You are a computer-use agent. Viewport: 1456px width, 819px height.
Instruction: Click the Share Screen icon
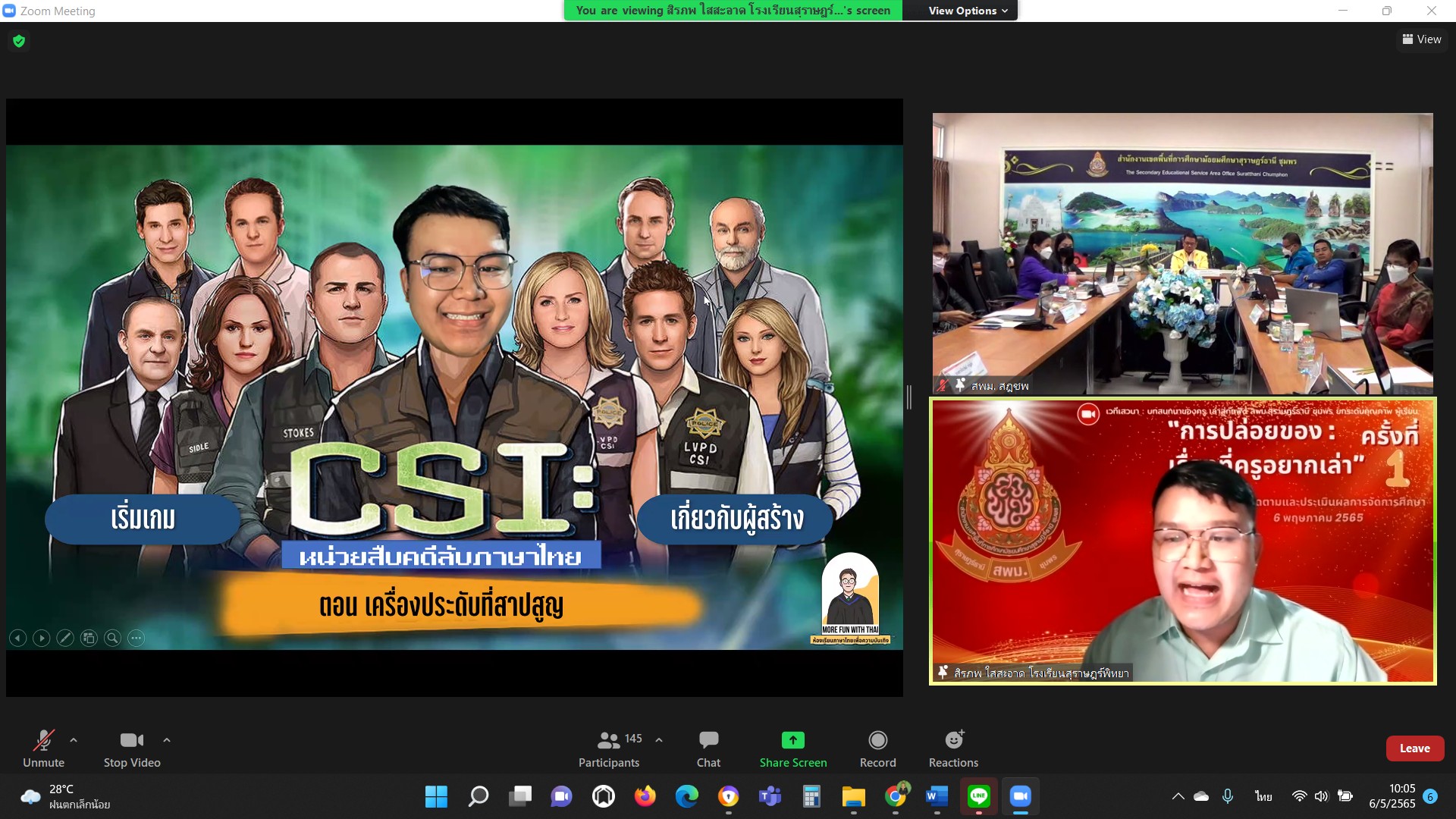(x=792, y=740)
